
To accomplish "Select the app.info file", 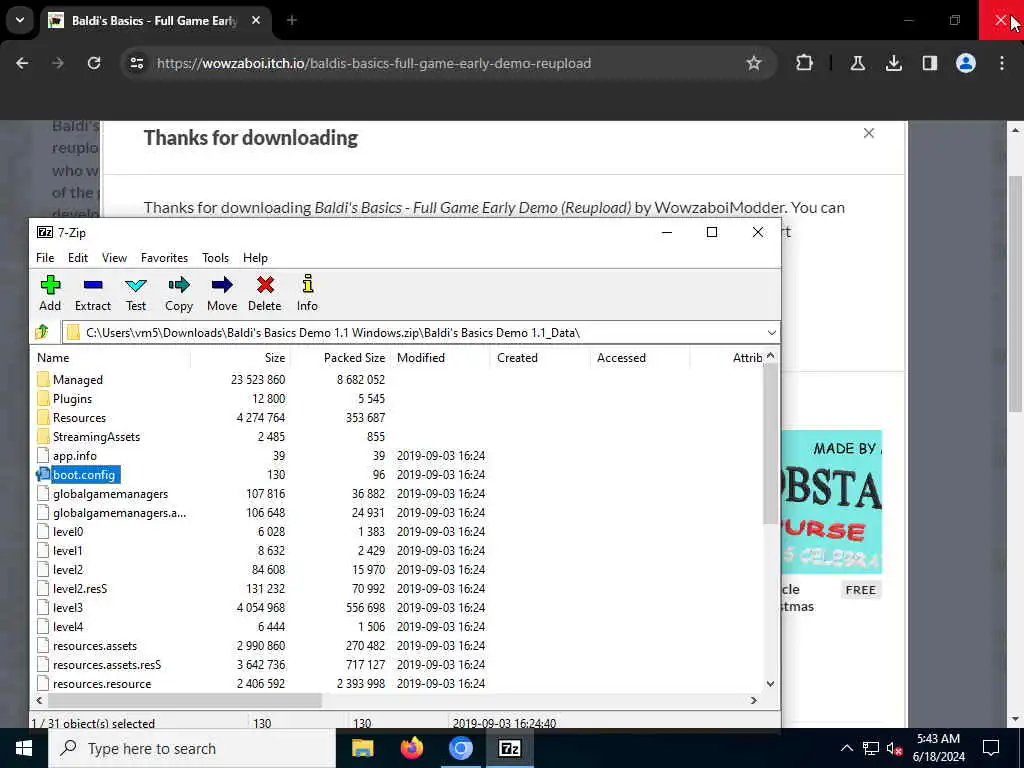I will tap(67, 456).
